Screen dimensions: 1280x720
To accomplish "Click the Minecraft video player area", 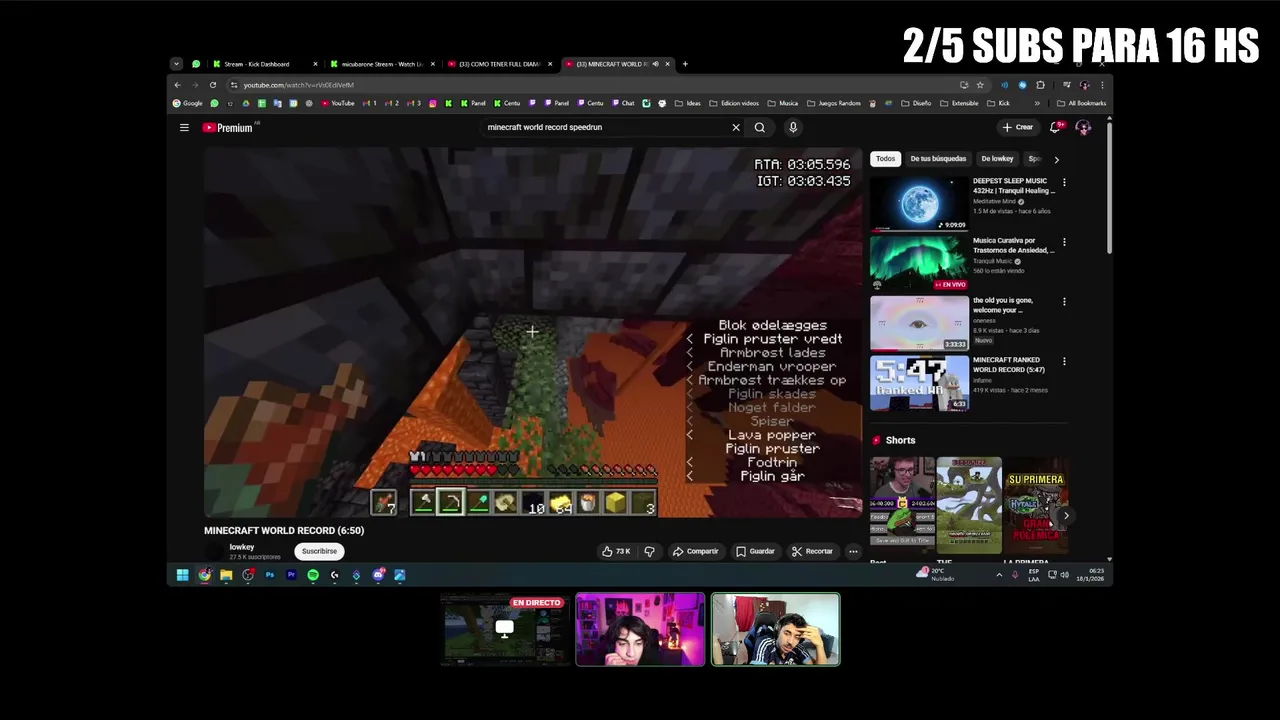I will [x=533, y=332].
